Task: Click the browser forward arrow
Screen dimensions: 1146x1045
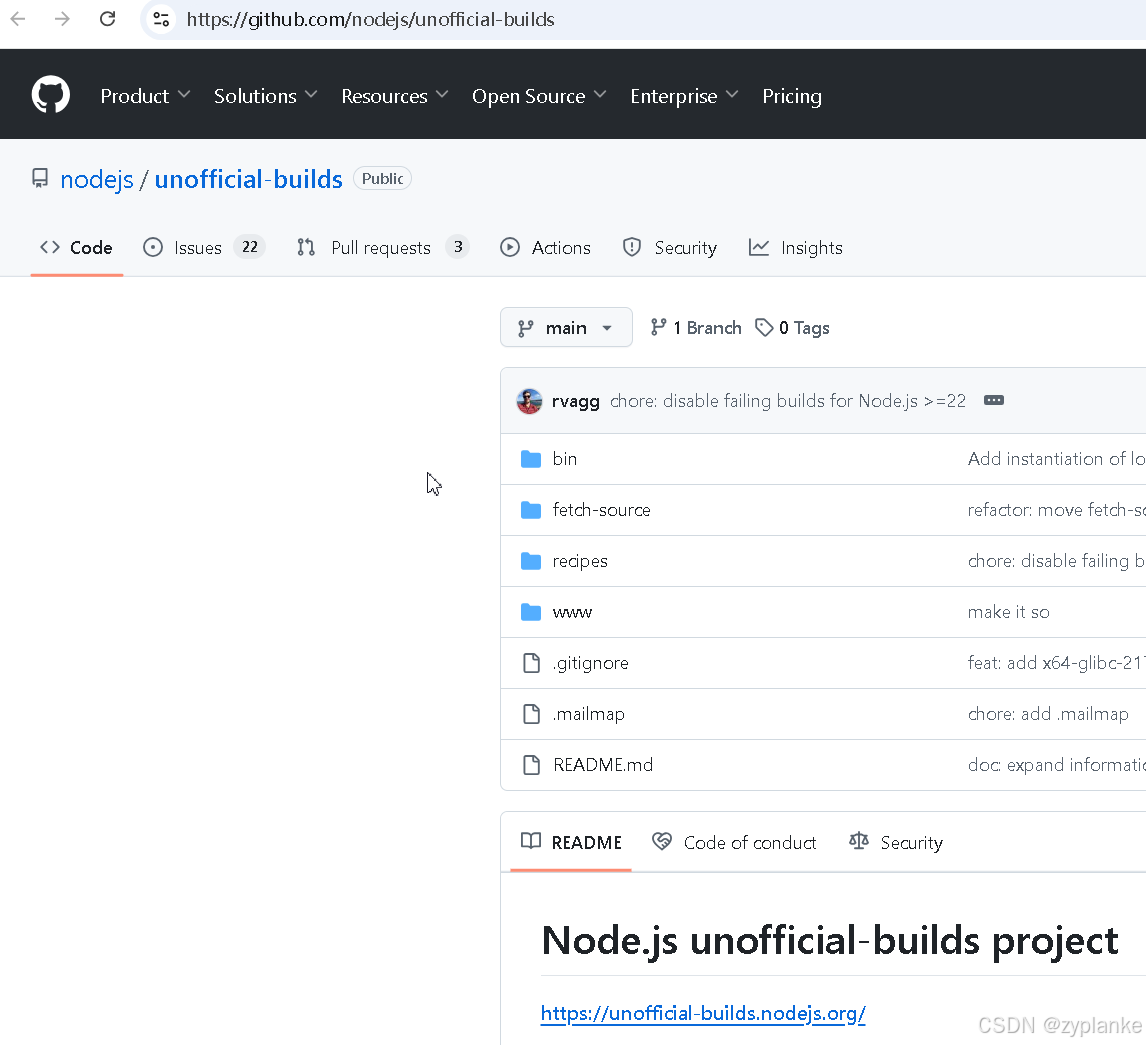Action: 63,19
